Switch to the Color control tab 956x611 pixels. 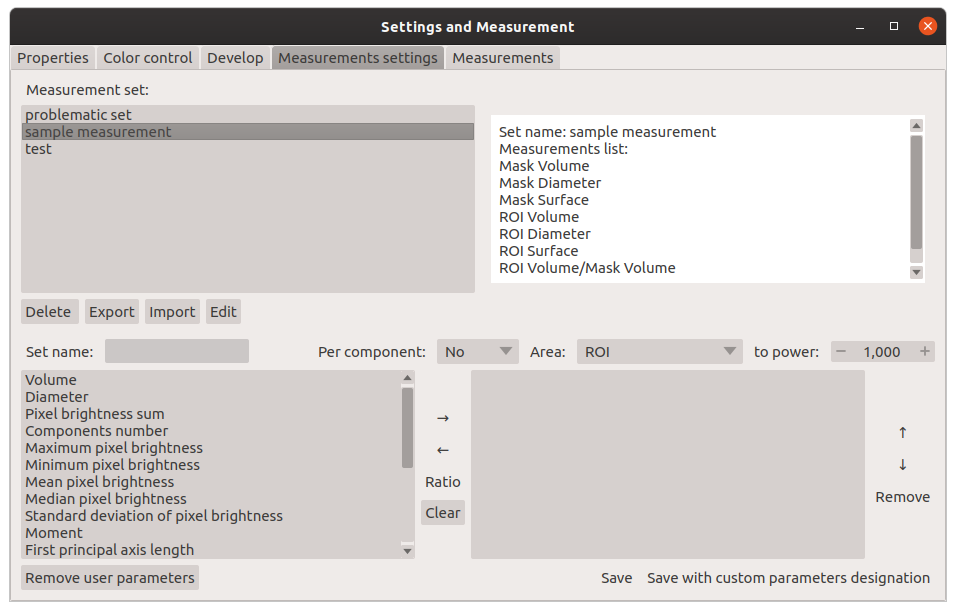click(148, 58)
